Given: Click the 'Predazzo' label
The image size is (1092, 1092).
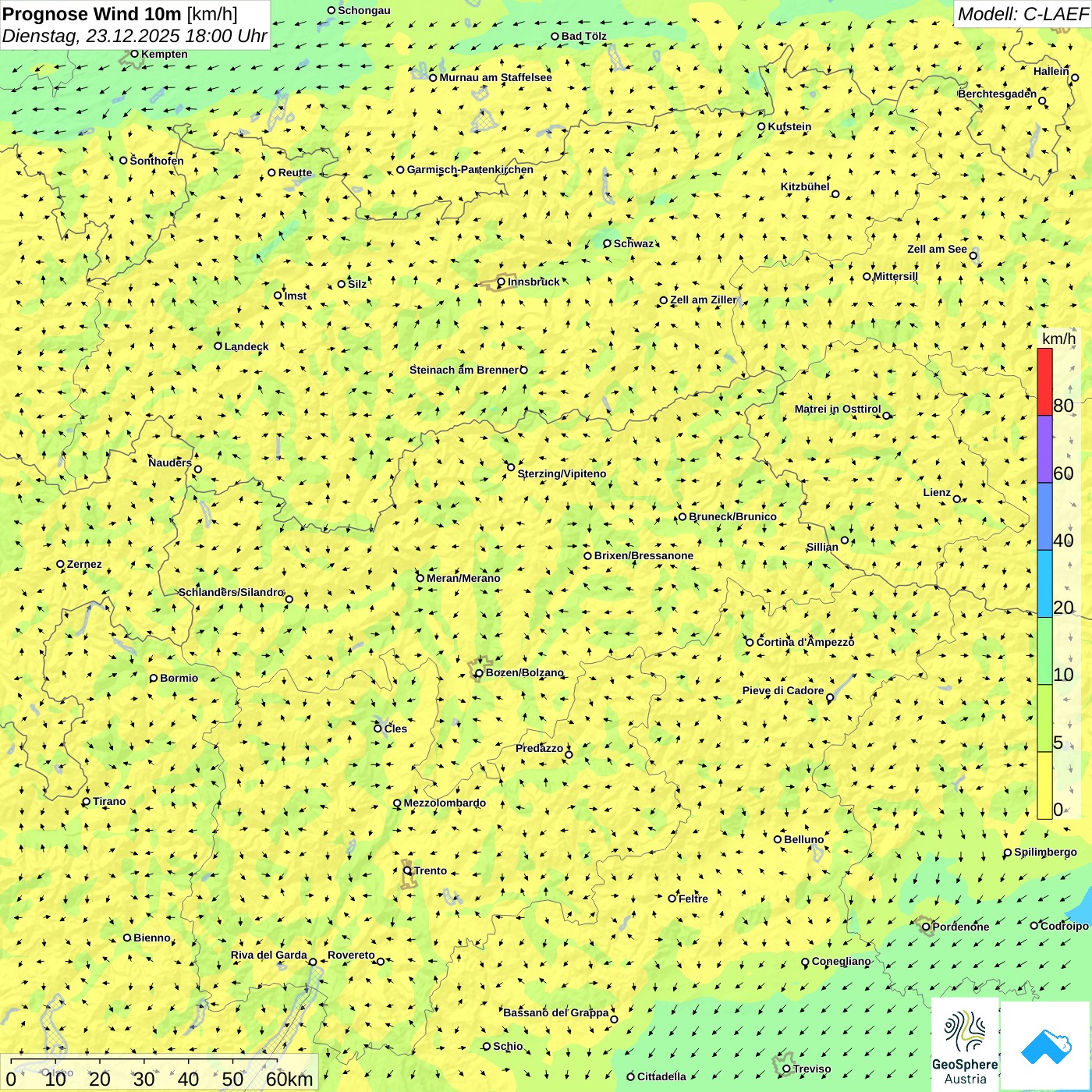Looking at the screenshot, I should [539, 748].
